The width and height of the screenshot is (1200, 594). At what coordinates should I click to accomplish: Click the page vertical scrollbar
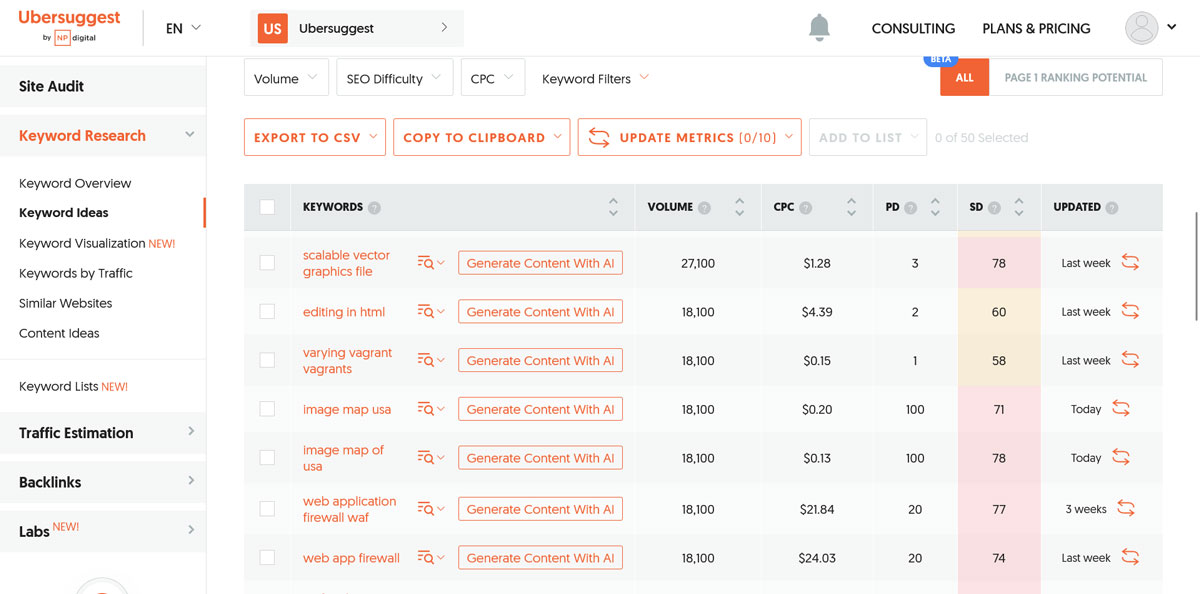coord(1196,265)
